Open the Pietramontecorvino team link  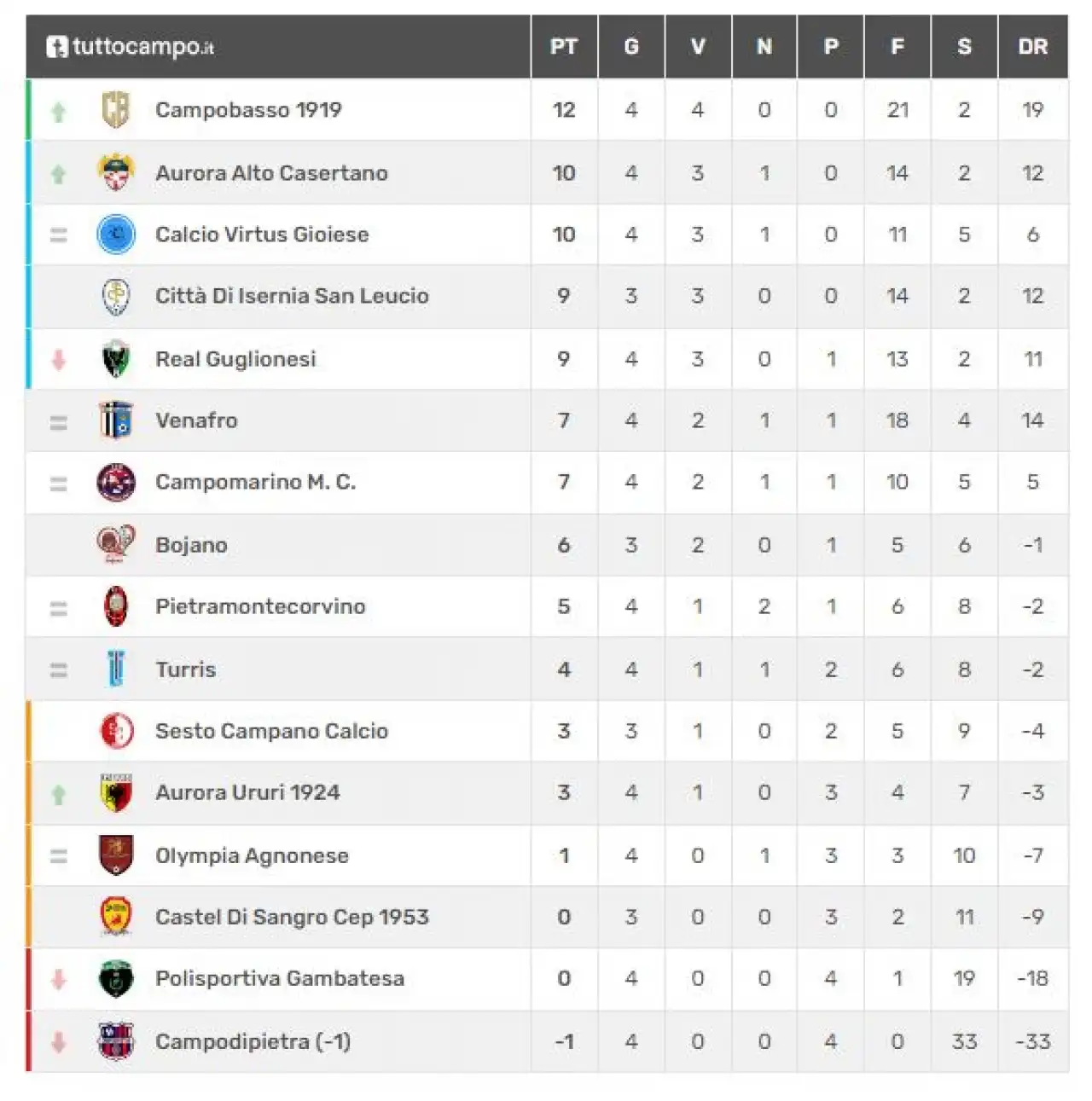pyautogui.click(x=260, y=606)
